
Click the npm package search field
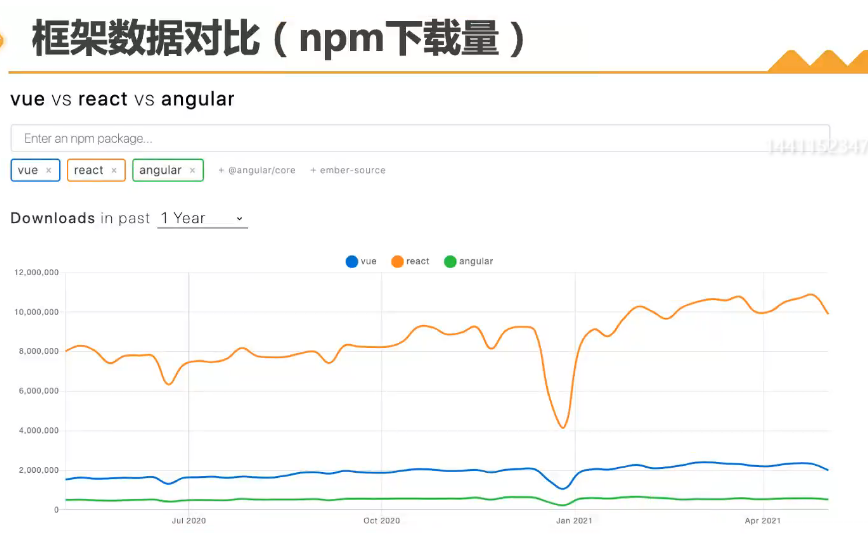pos(420,138)
